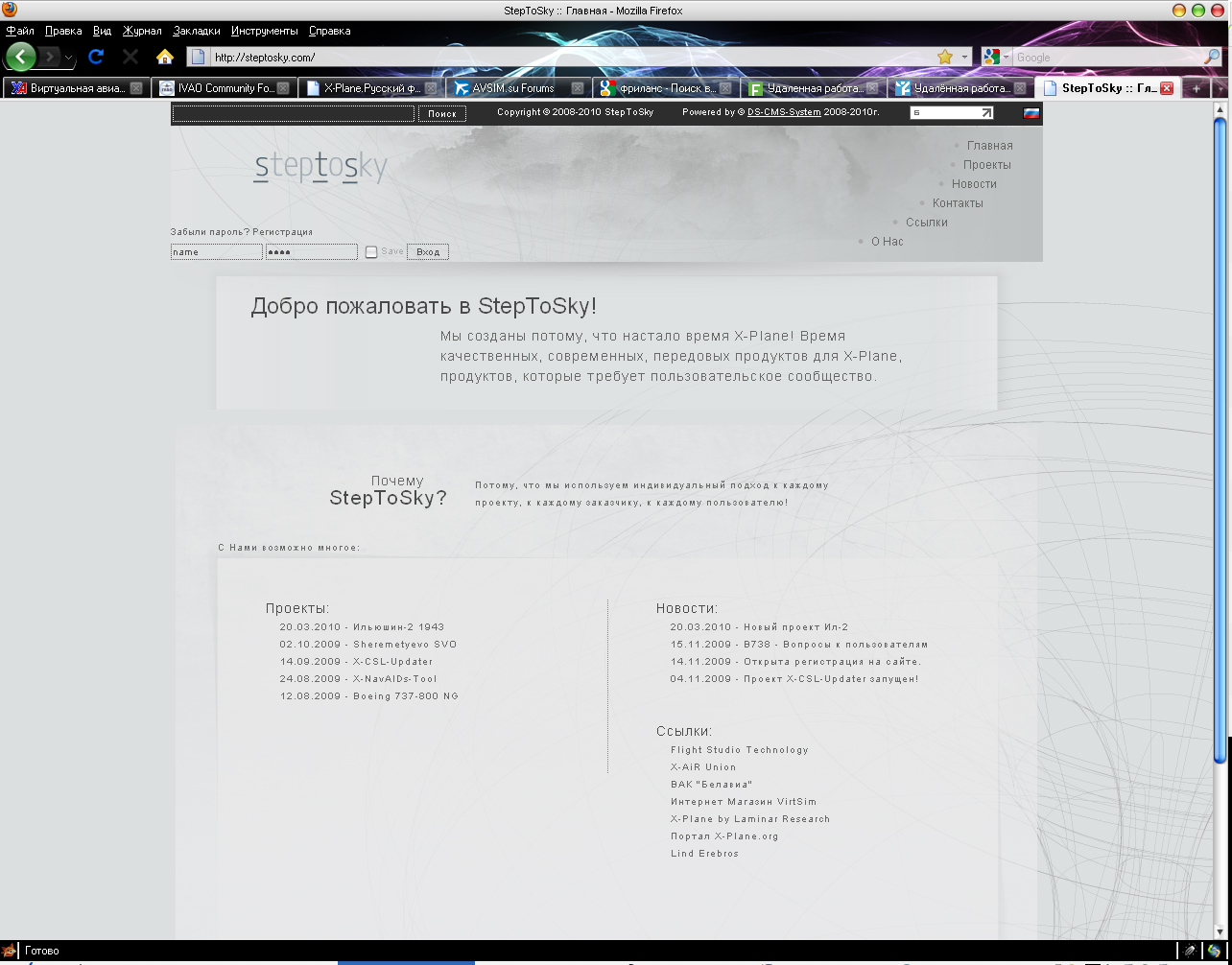Click the Russian flag language icon
1232x965 pixels.
click(1031, 112)
